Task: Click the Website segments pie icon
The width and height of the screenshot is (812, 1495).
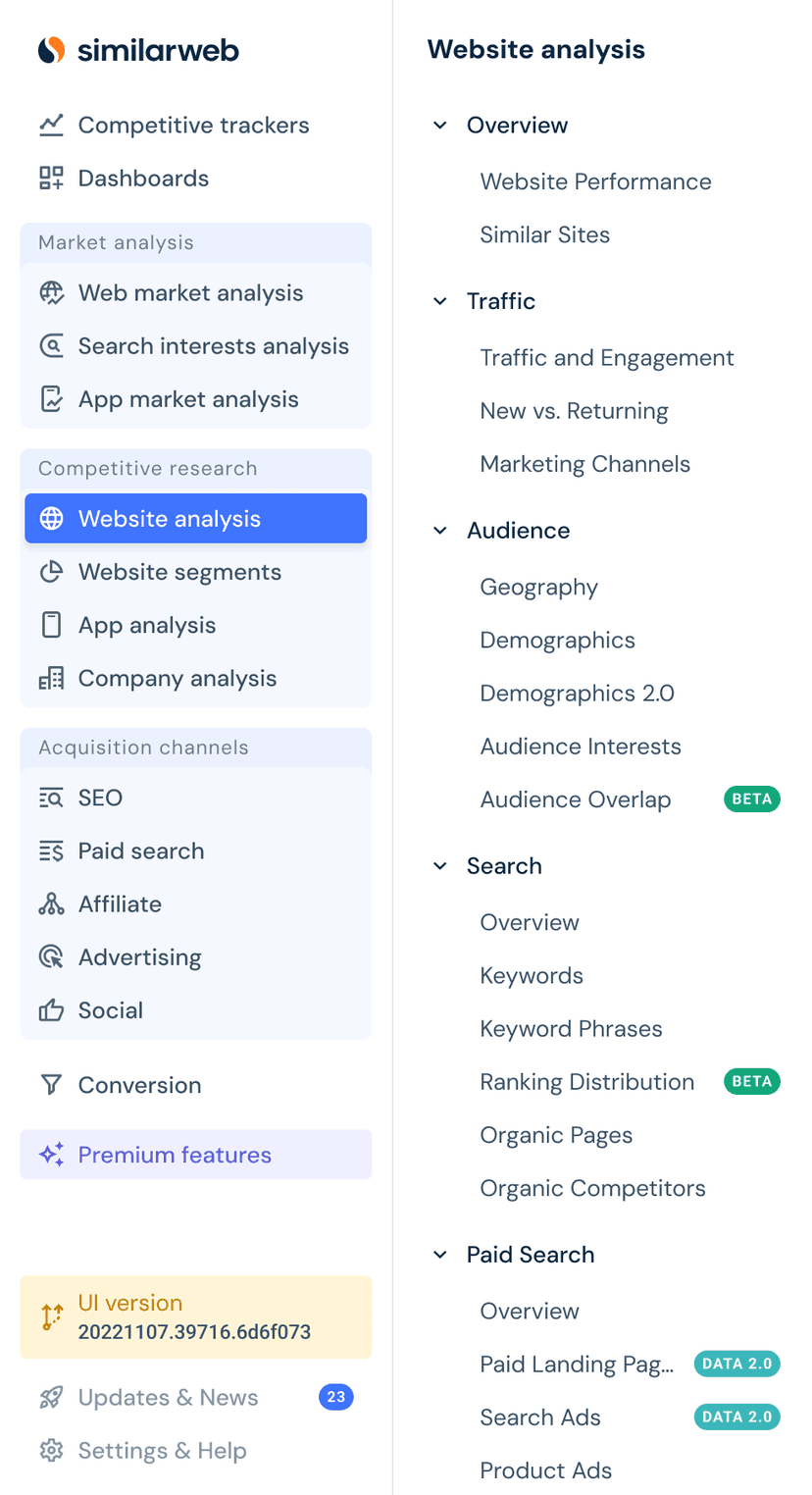Action: 51,571
